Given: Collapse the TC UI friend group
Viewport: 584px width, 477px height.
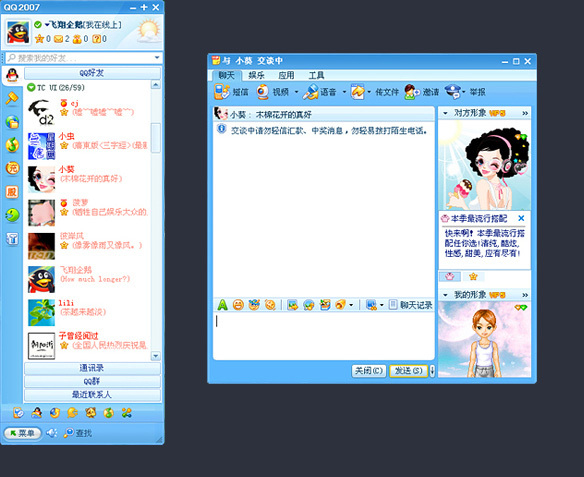Looking at the screenshot, I should pyautogui.click(x=31, y=88).
